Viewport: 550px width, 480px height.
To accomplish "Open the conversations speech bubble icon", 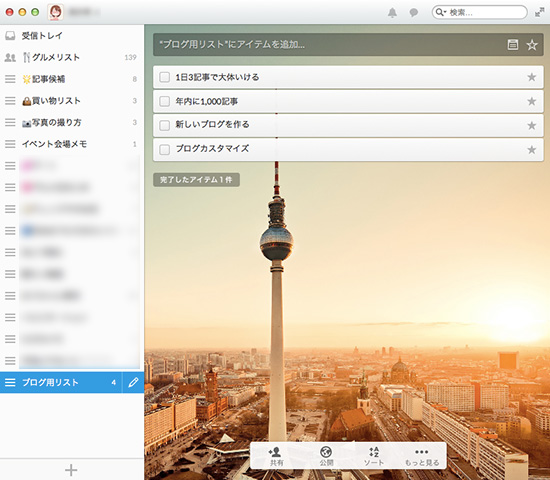I will [414, 13].
